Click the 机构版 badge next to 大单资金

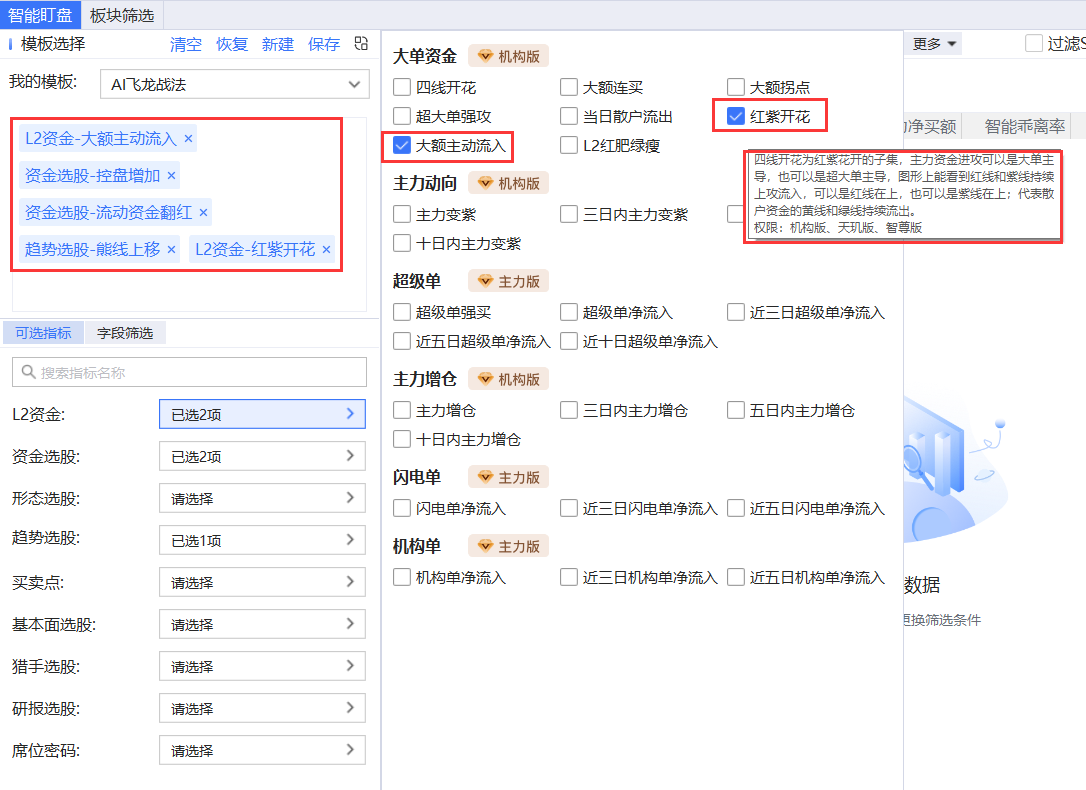click(508, 56)
